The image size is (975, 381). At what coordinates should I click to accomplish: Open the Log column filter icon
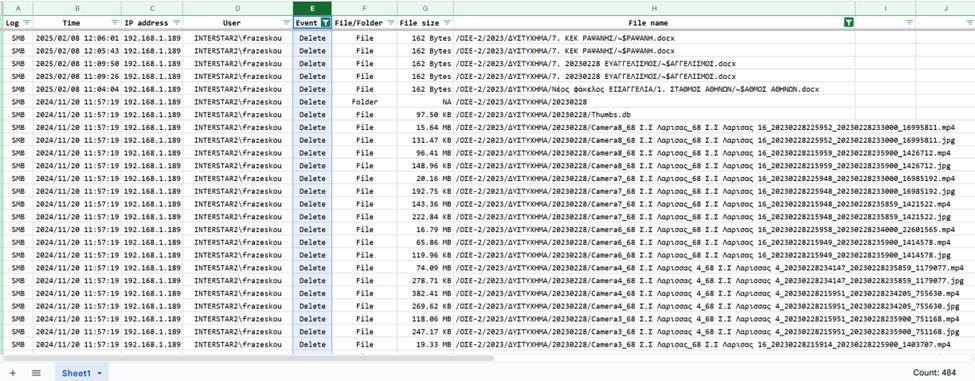27,22
